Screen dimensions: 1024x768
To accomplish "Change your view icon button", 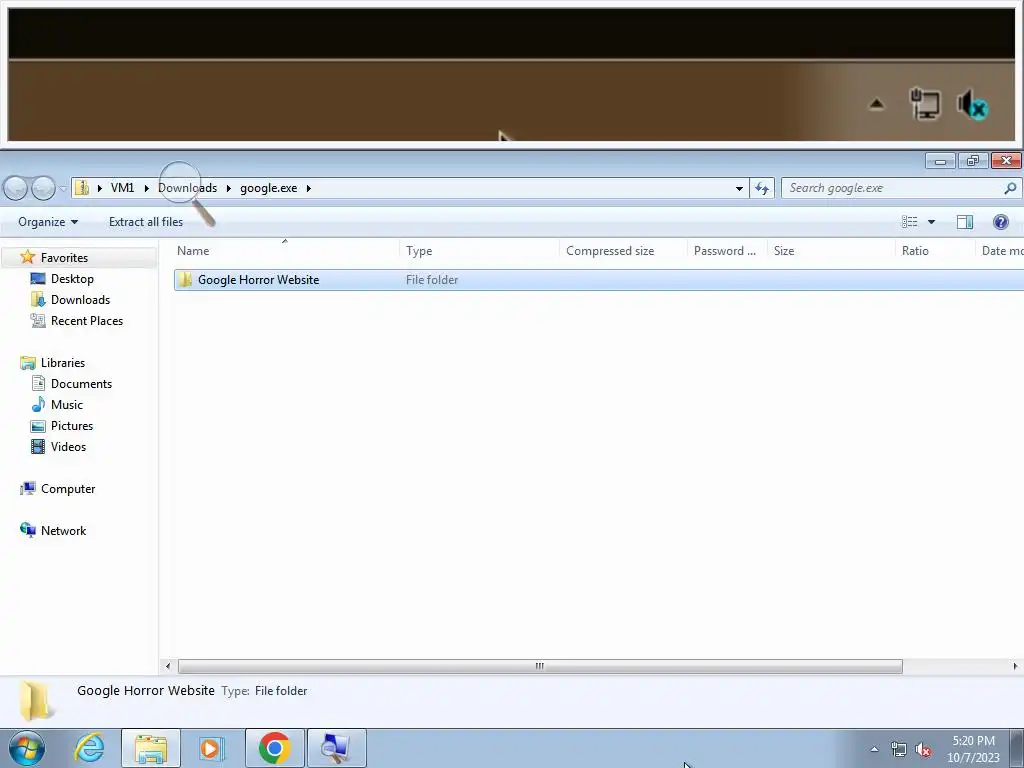I will tap(909, 222).
